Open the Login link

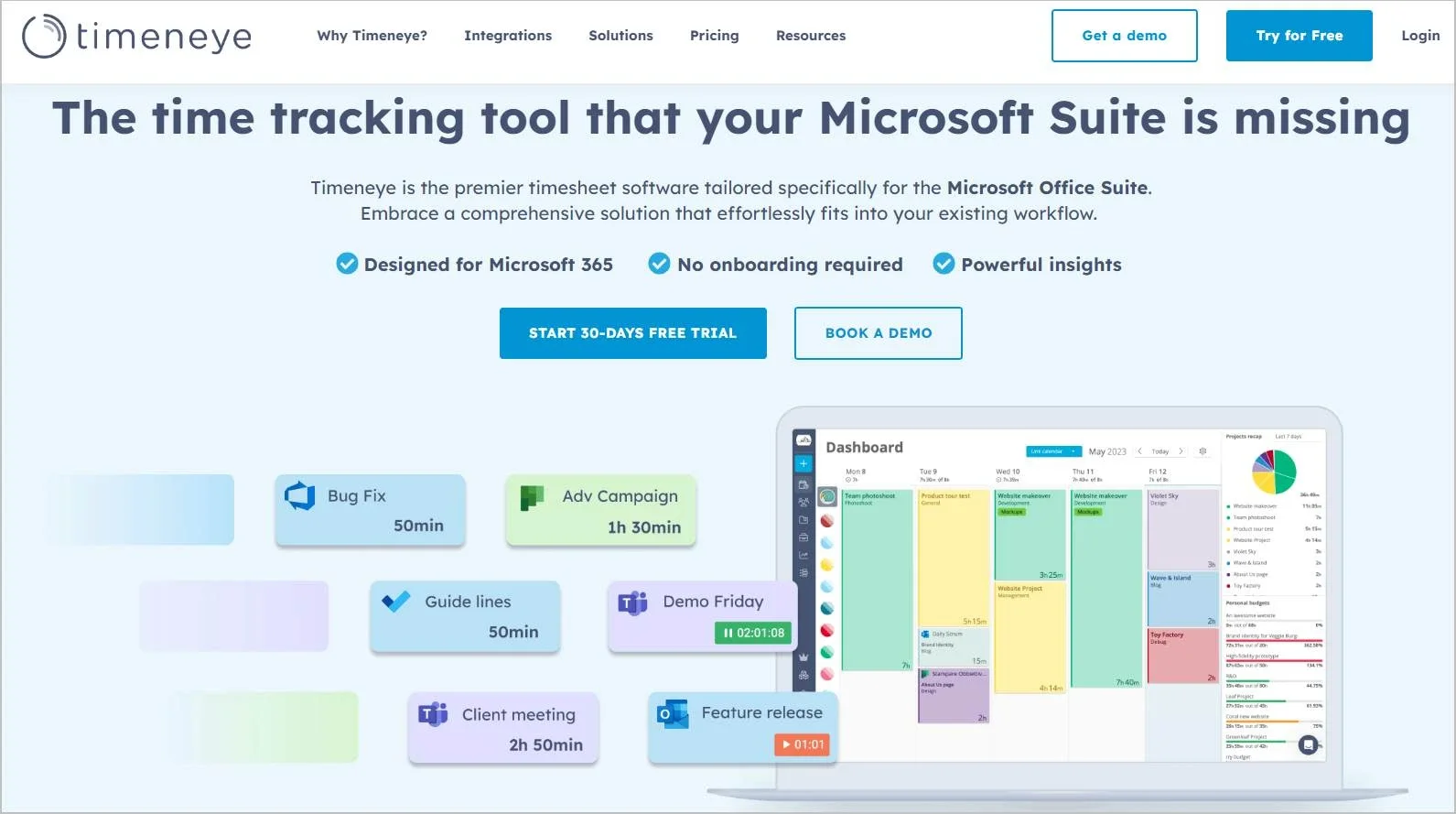click(1420, 36)
